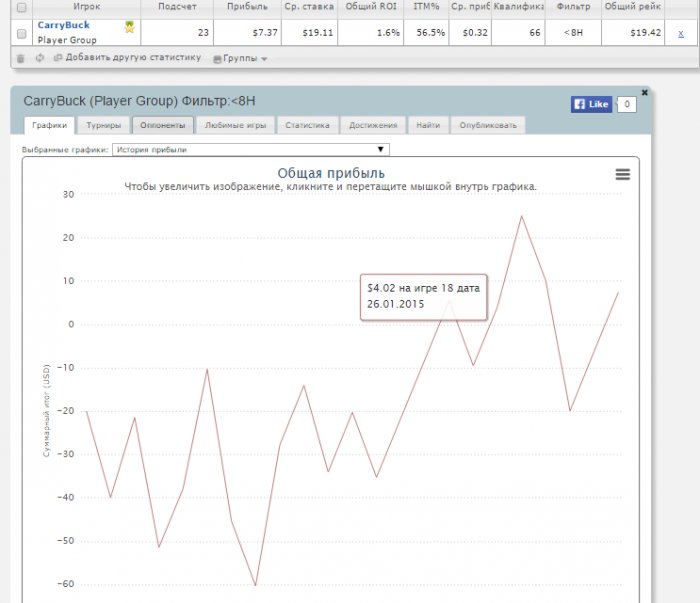The height and width of the screenshot is (603, 700).
Task: Tick the select-all checkbox in the table header
Action: (x=21, y=7)
